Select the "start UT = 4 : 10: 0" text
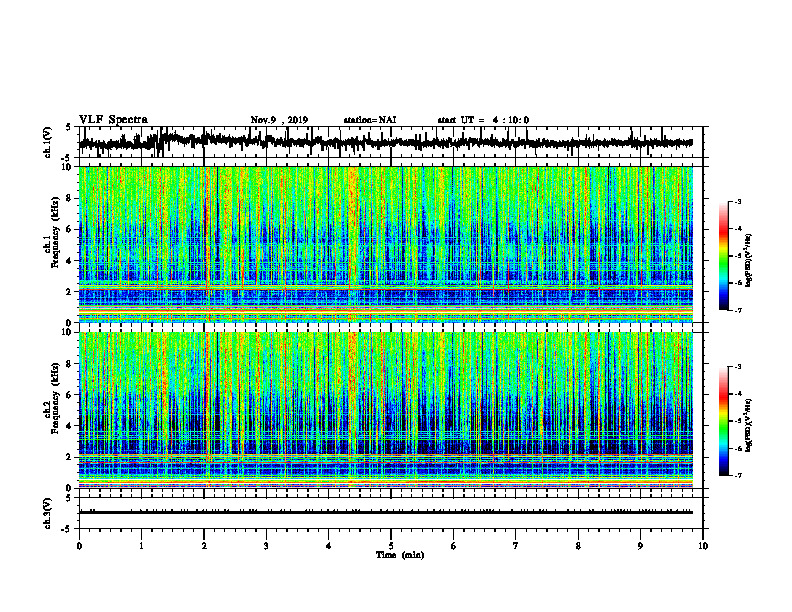This screenshot has width=792, height=612. 483,120
